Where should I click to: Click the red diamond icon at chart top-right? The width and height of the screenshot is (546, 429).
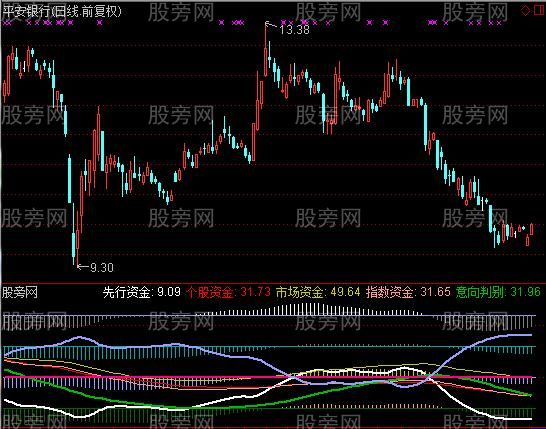(525, 10)
